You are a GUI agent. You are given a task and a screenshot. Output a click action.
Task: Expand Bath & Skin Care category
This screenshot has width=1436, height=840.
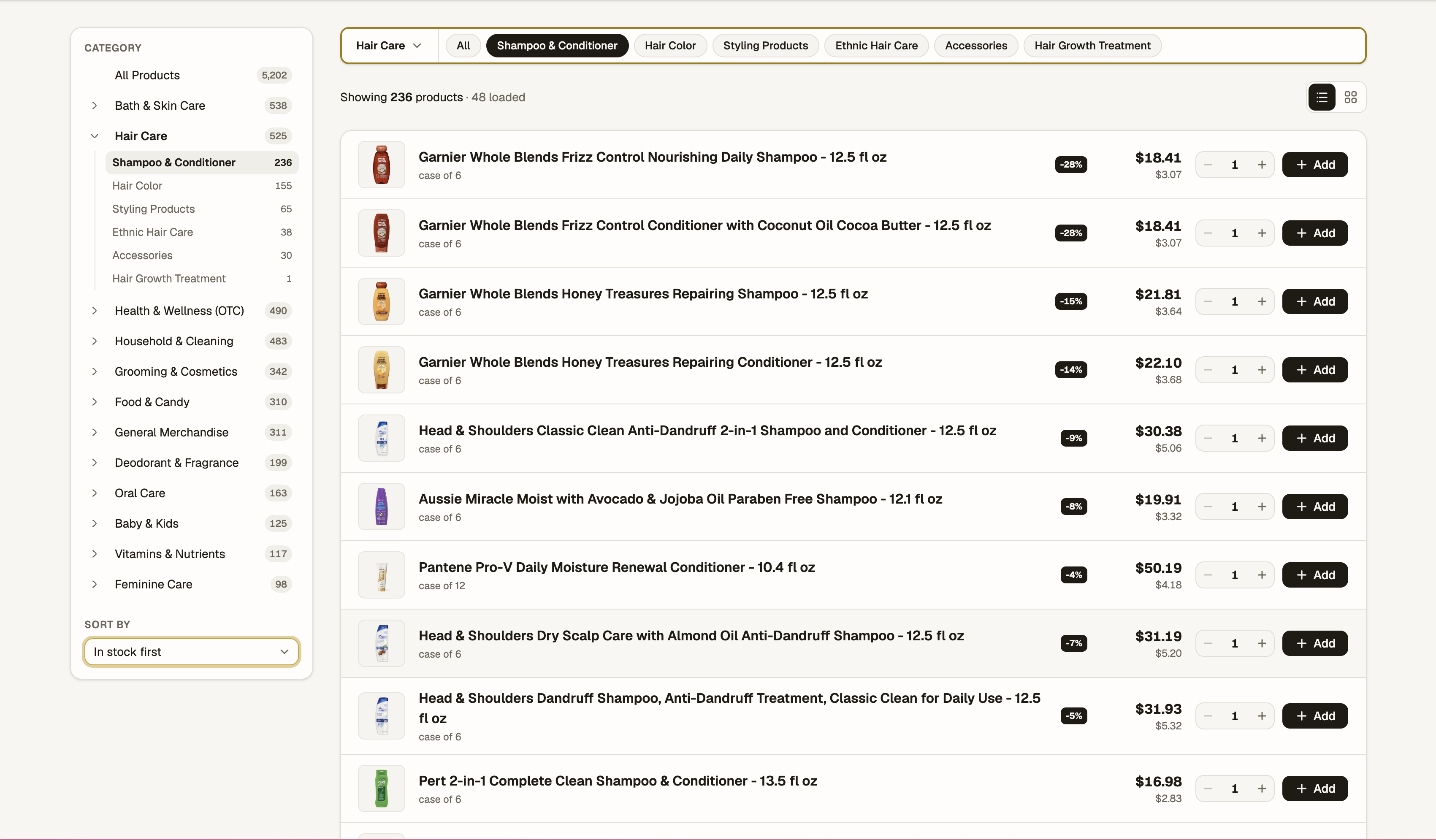click(95, 106)
